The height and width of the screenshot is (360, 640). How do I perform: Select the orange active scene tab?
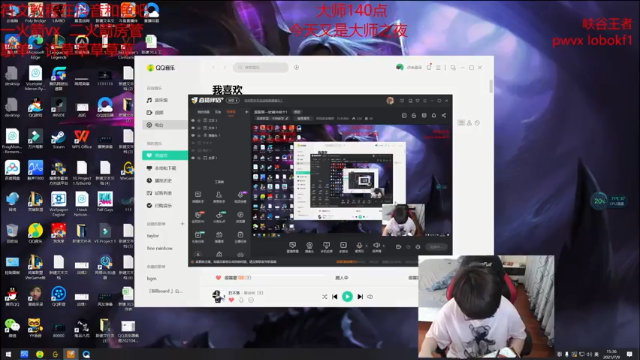pyautogui.click(x=231, y=112)
